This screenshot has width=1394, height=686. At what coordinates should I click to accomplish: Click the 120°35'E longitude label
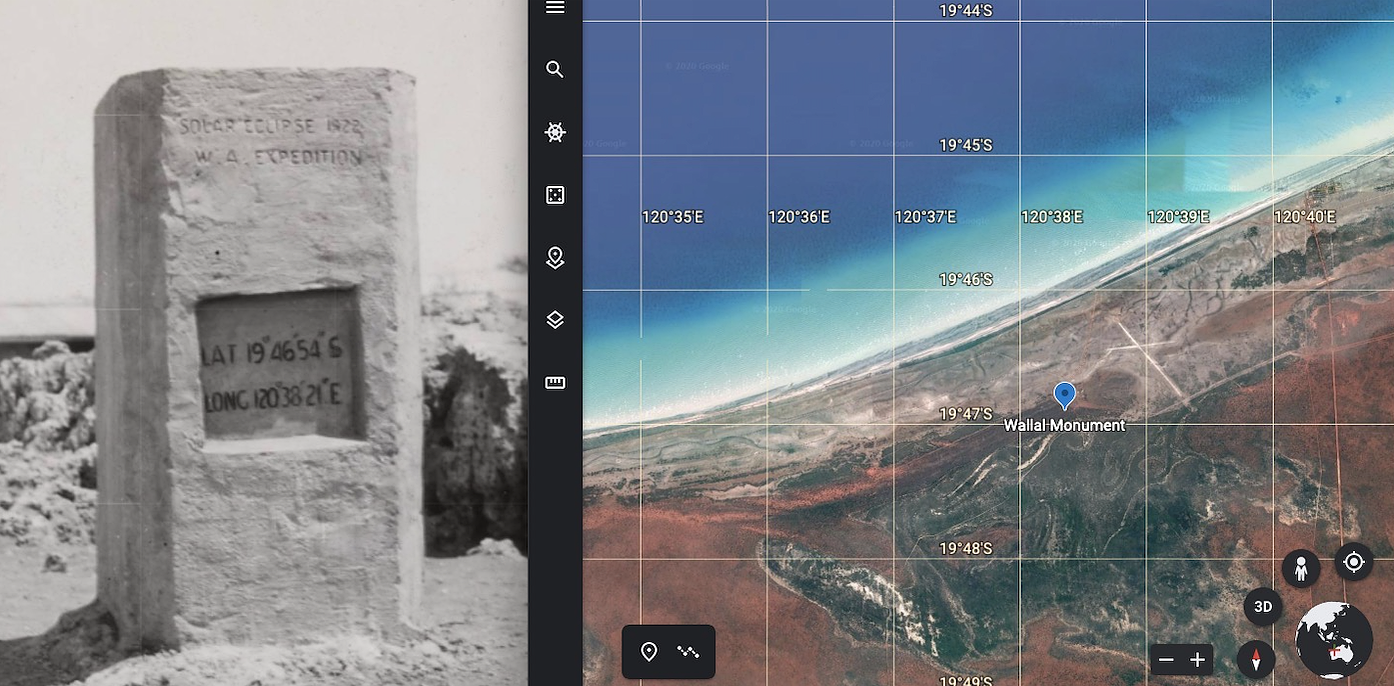pos(673,217)
